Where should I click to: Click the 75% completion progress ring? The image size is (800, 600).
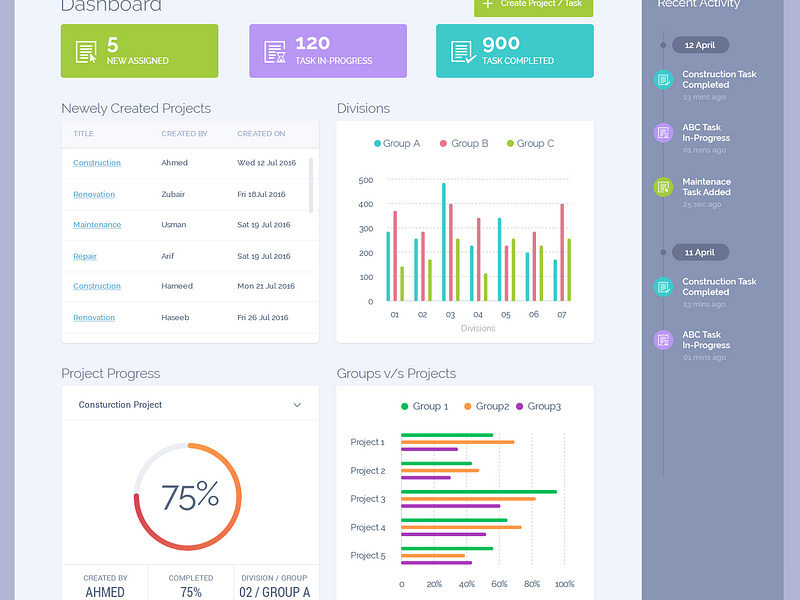point(189,497)
